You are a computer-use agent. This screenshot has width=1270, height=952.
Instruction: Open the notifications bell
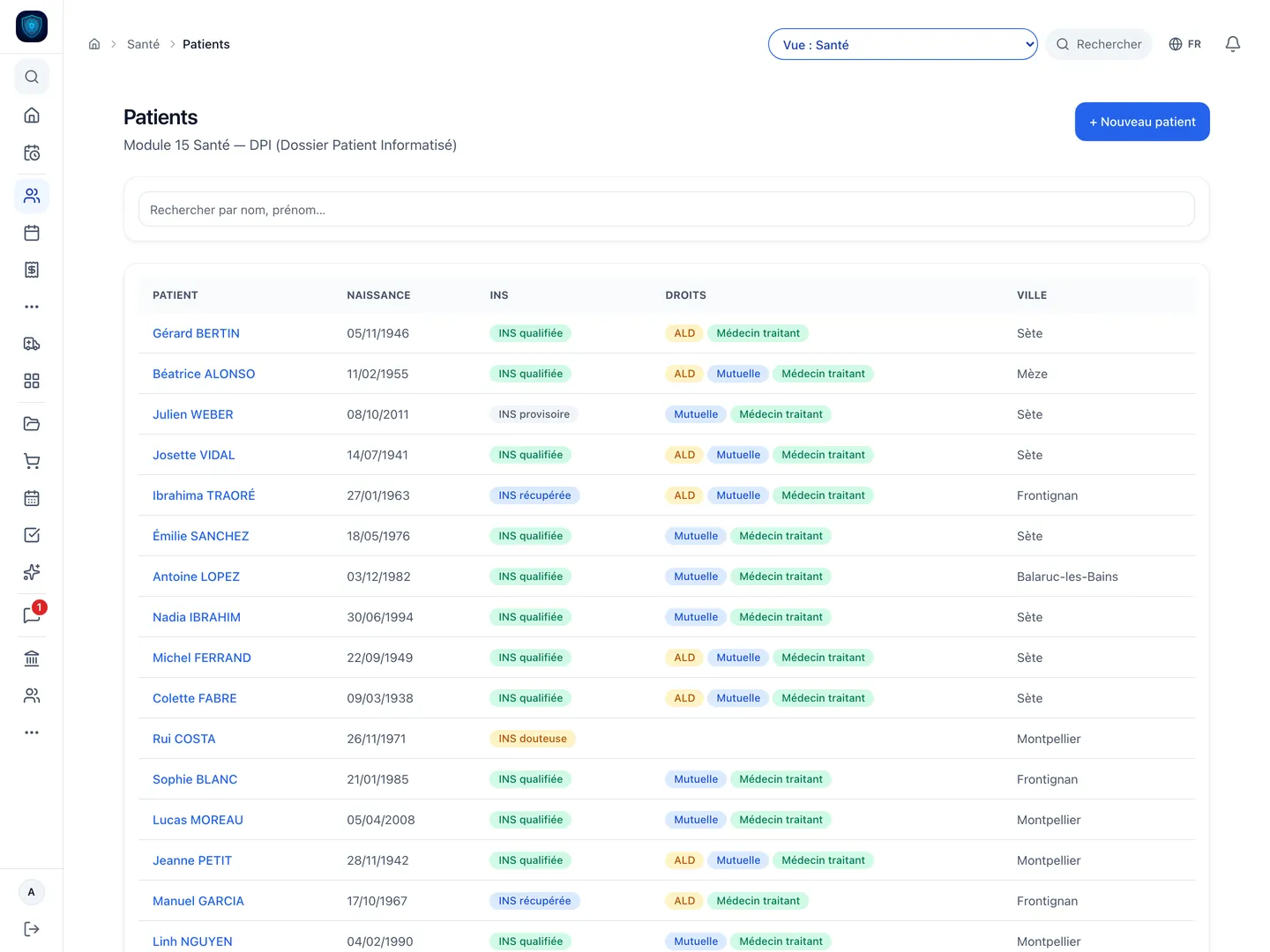pos(1233,44)
